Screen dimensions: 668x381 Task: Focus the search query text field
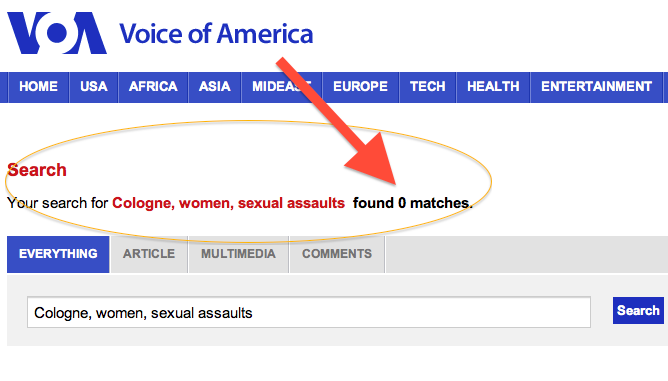click(x=309, y=312)
